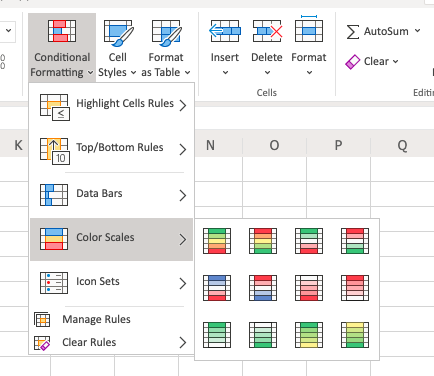Screen dimensions: 434x376
Task: Apply Red-Yellow-Green color scale
Action: coord(263,241)
